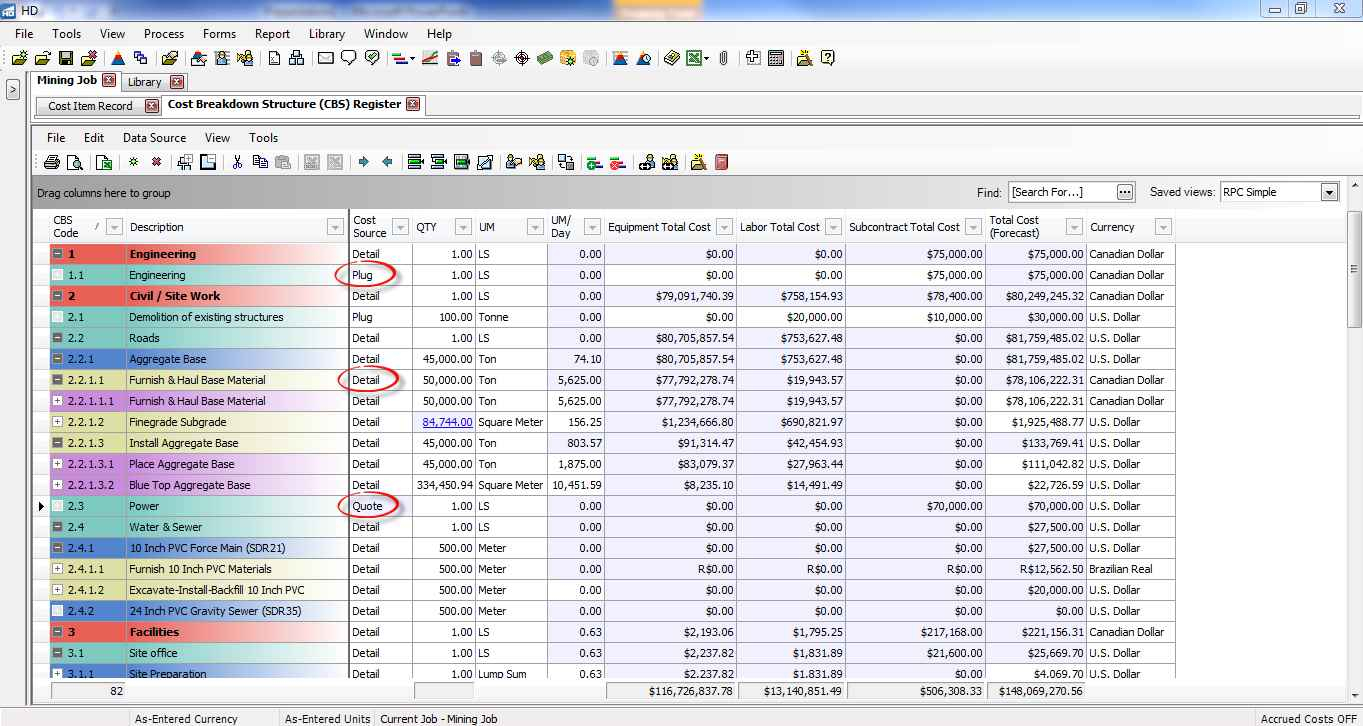Click the Print Preview magnifier icon
This screenshot has width=1363, height=726.
pyautogui.click(x=73, y=162)
